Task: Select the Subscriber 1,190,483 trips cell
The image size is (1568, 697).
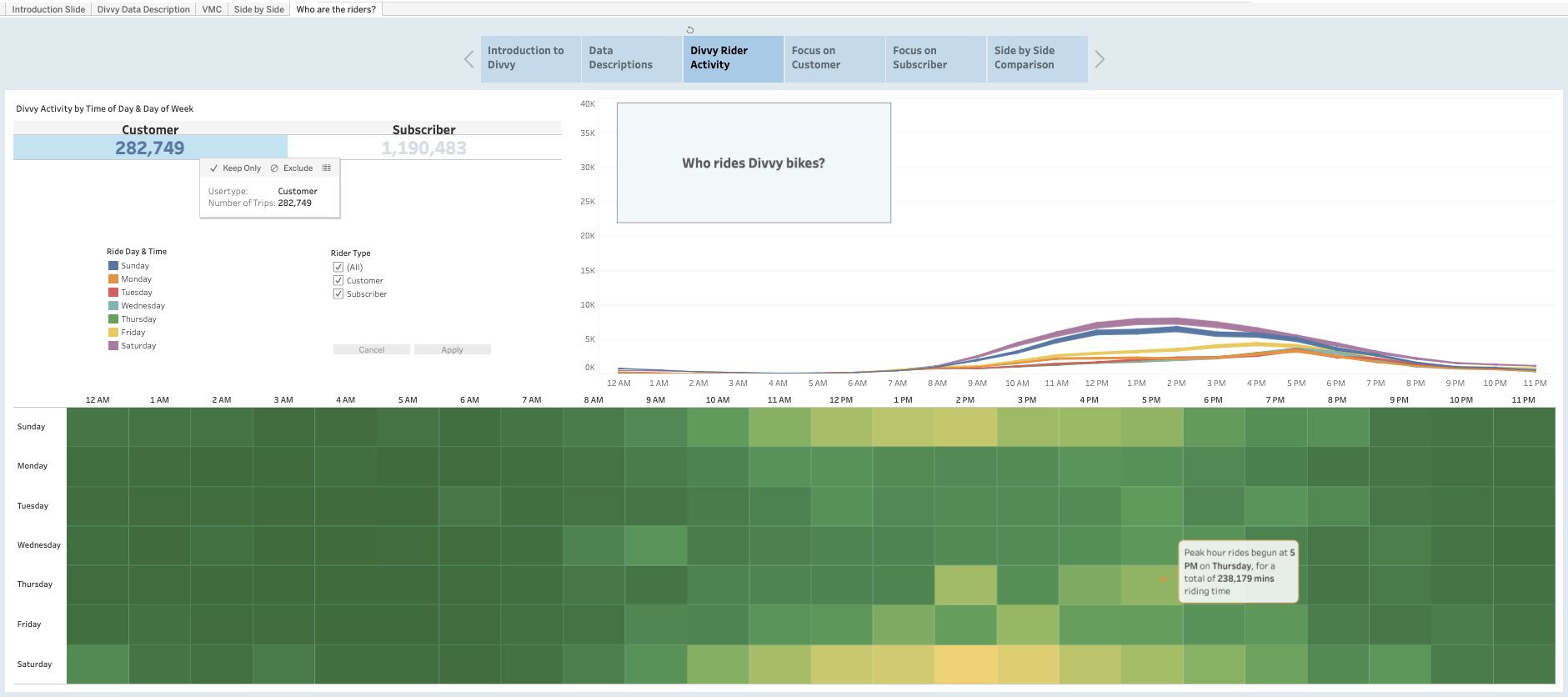Action: click(424, 148)
